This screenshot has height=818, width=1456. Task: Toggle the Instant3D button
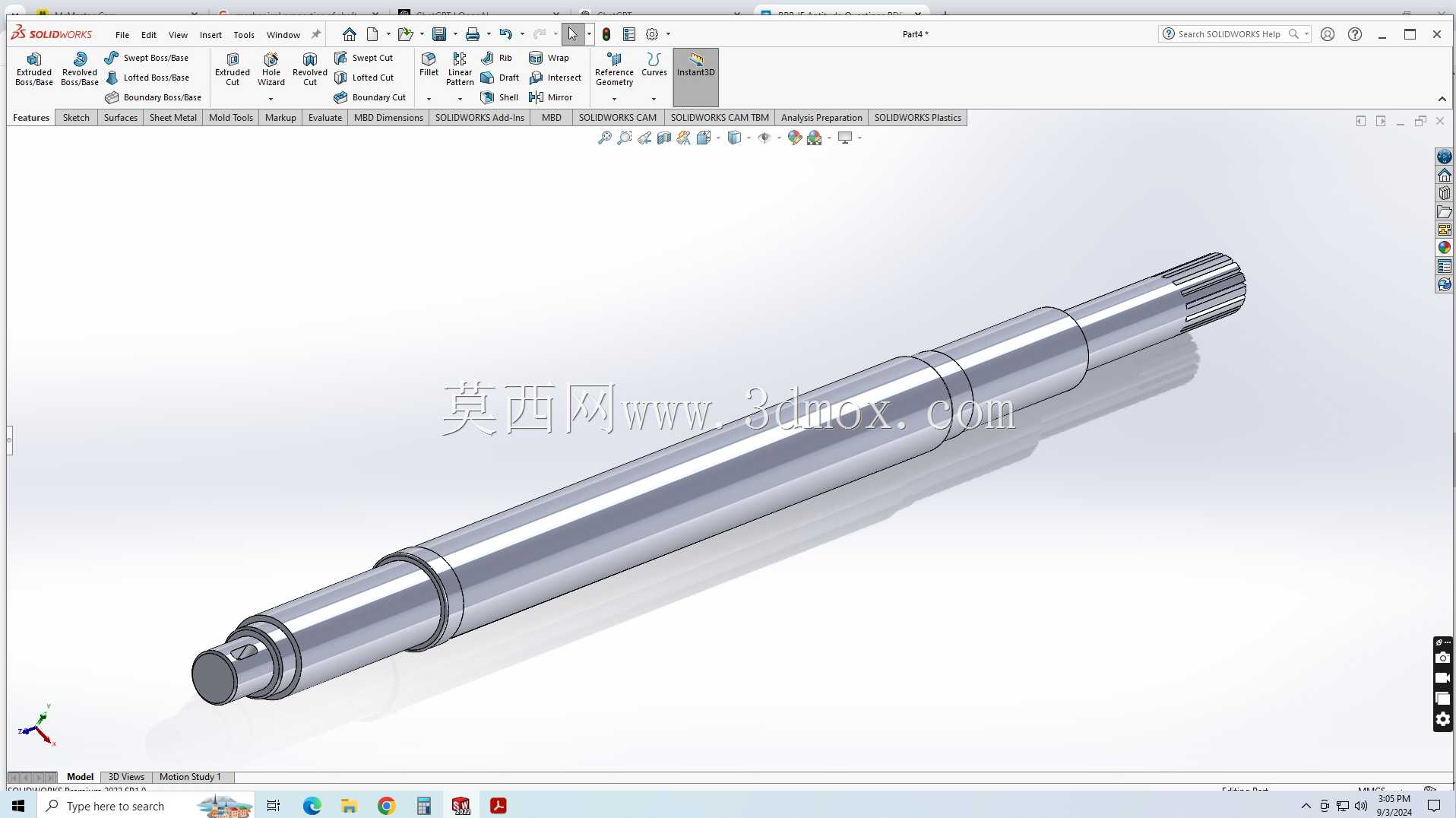696,77
